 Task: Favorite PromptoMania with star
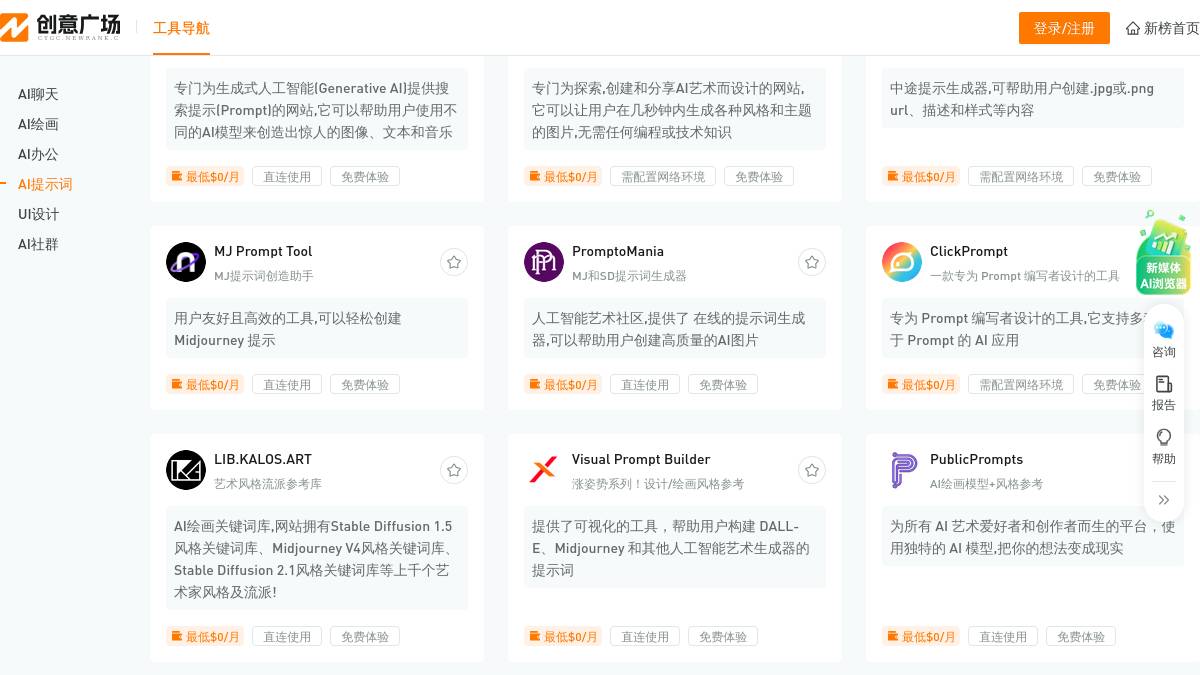[812, 262]
